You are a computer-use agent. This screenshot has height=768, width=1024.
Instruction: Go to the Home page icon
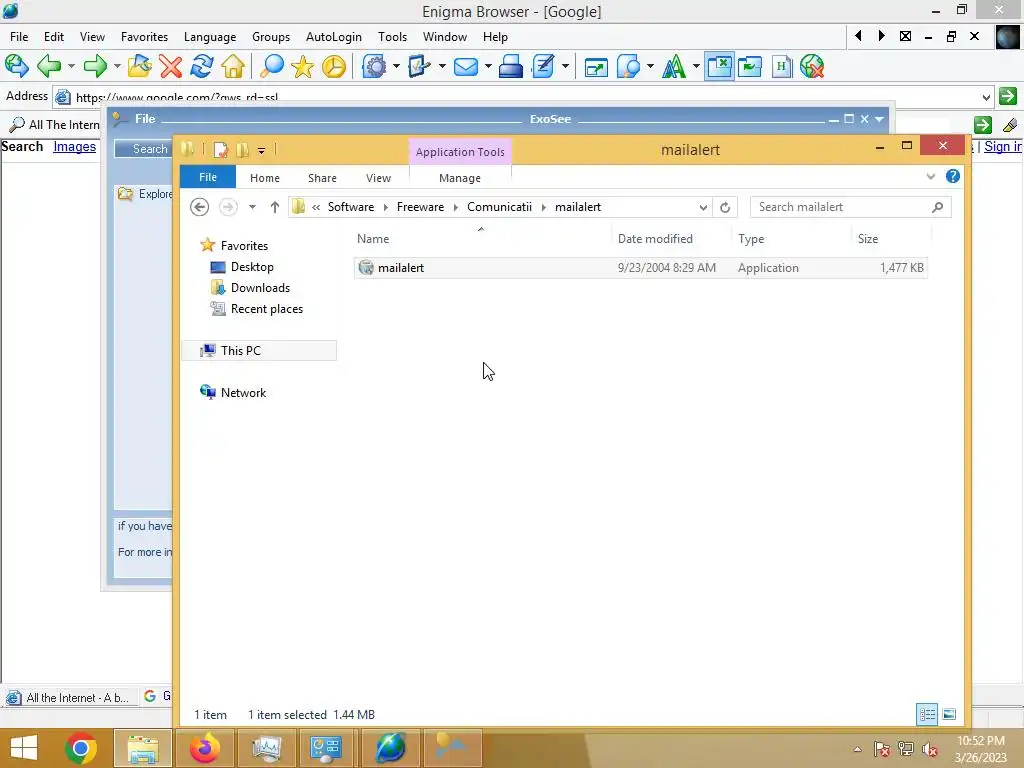233,66
